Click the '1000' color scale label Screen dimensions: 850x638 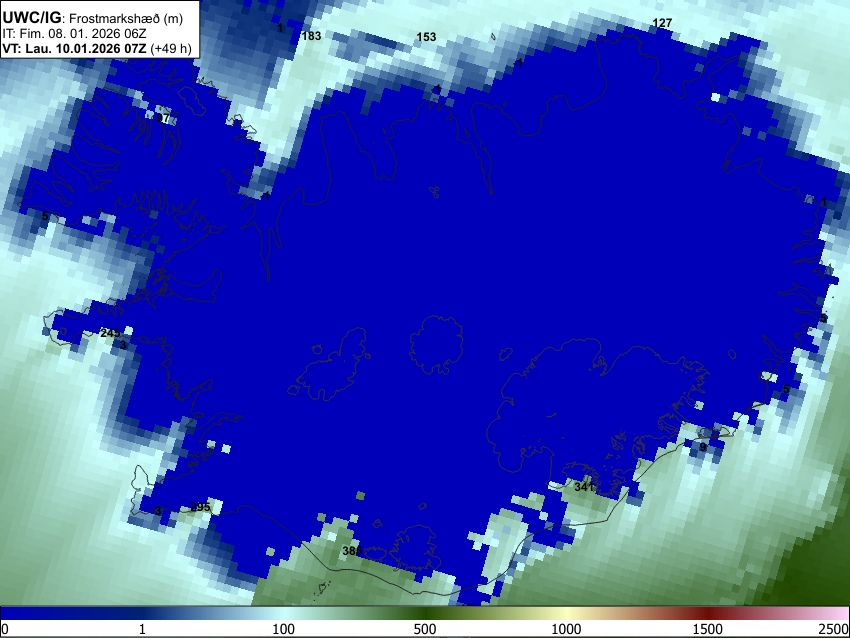[566, 629]
